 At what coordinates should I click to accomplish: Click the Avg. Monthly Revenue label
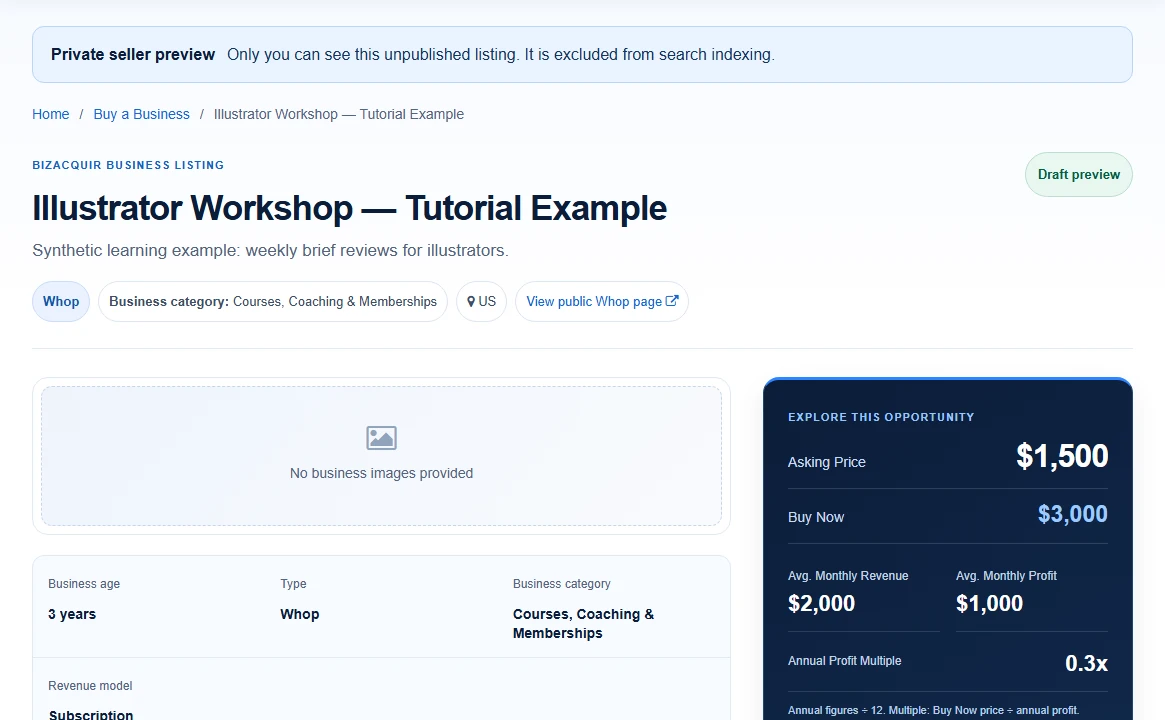click(848, 576)
